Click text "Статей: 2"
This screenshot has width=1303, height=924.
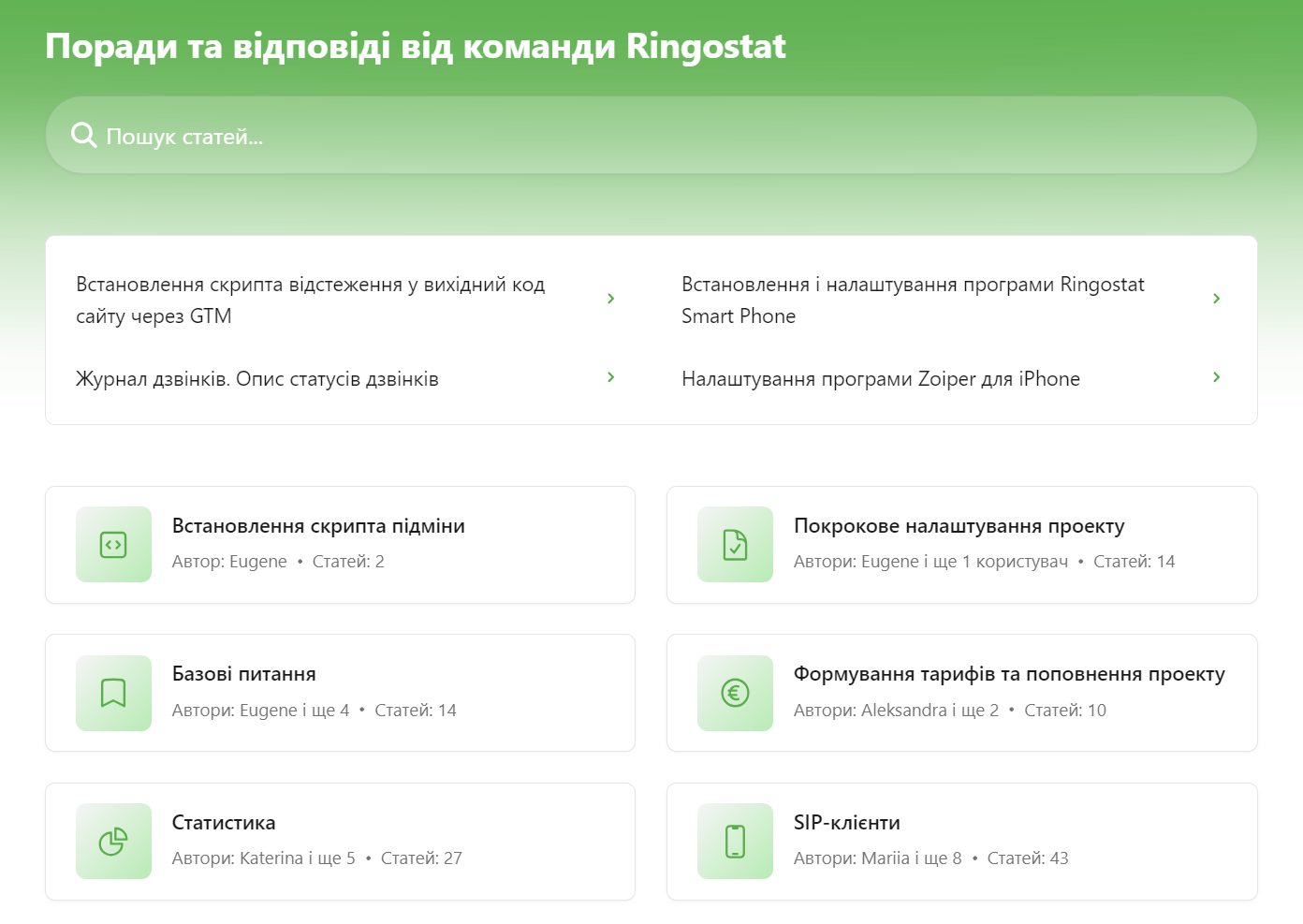click(x=348, y=562)
